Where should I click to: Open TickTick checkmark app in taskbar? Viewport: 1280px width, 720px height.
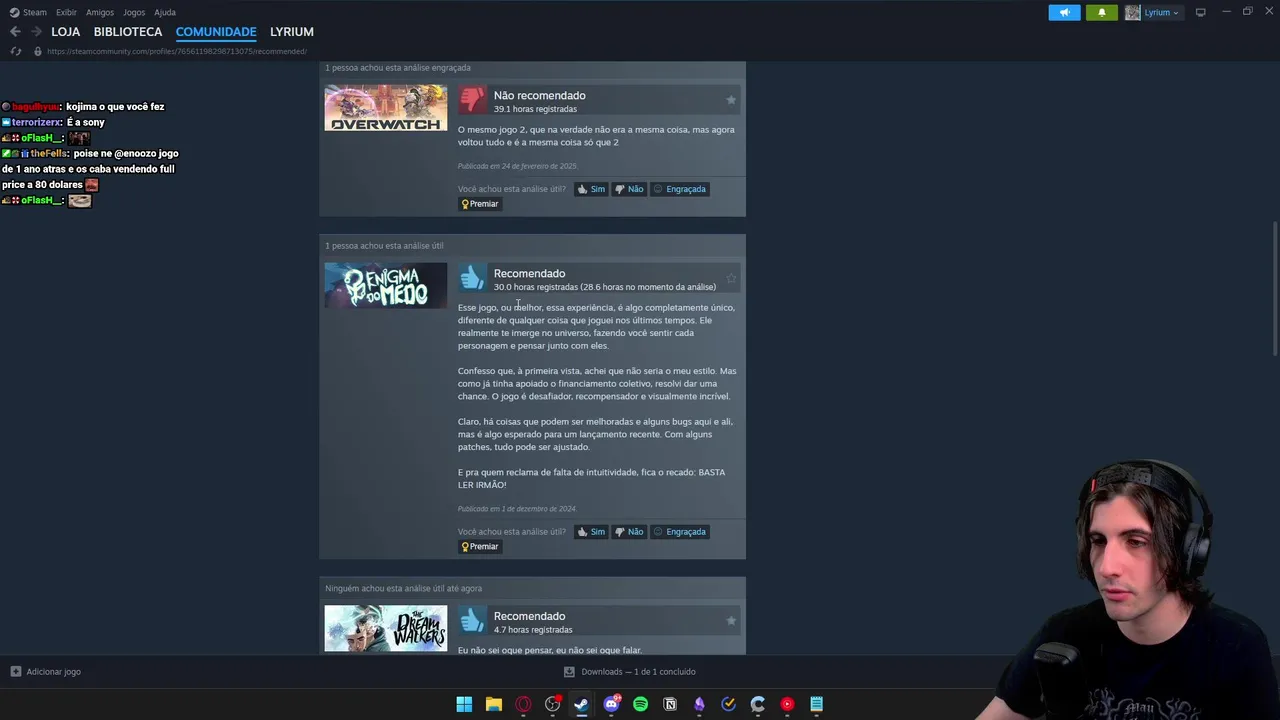[728, 704]
